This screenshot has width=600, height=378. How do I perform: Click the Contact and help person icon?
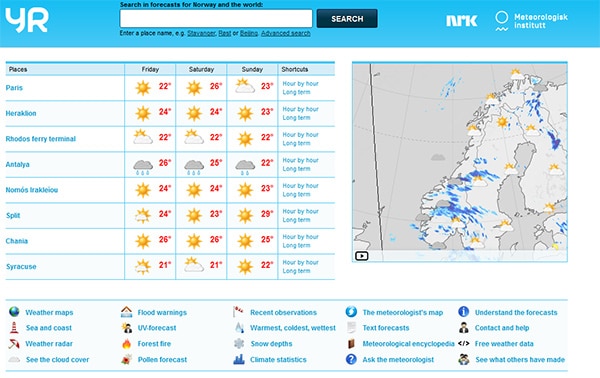pyautogui.click(x=463, y=327)
